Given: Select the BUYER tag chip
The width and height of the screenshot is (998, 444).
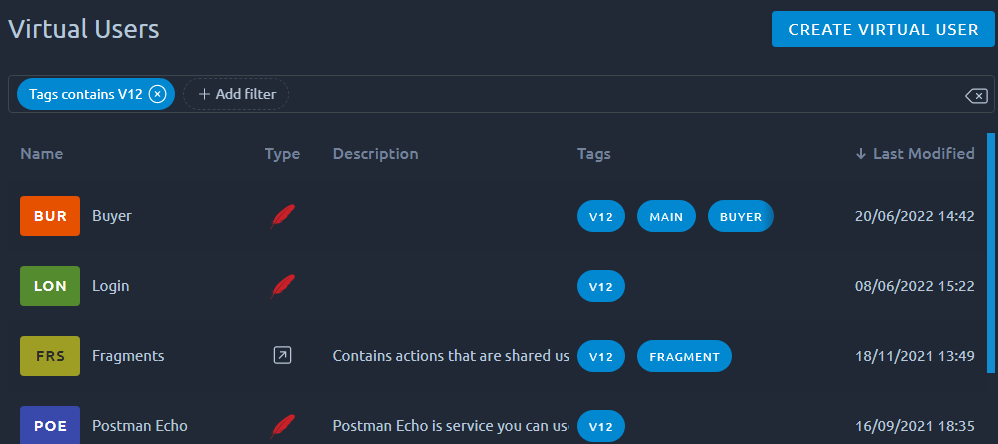Looking at the screenshot, I should [740, 216].
